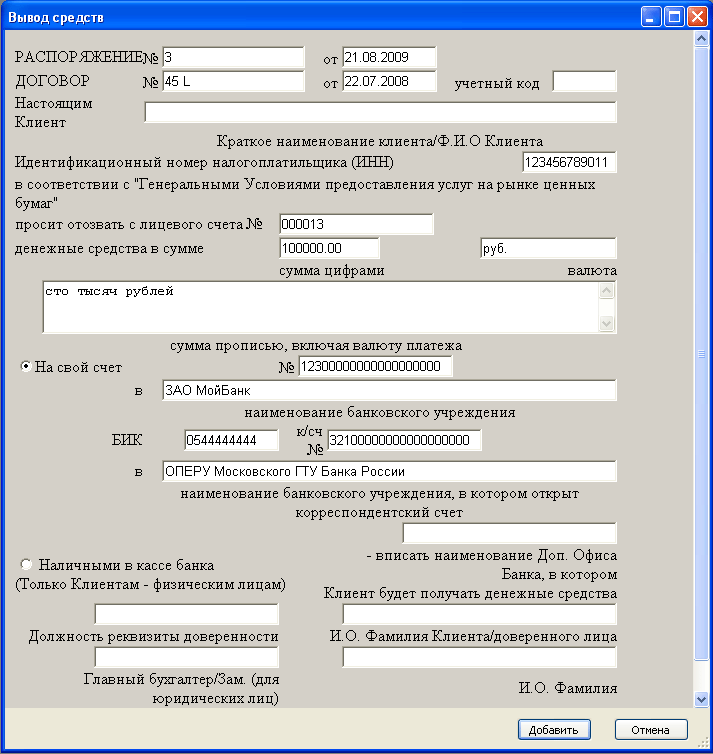Close the Вывод средств window
Image resolution: width=713 pixels, height=754 pixels.
pos(697,17)
